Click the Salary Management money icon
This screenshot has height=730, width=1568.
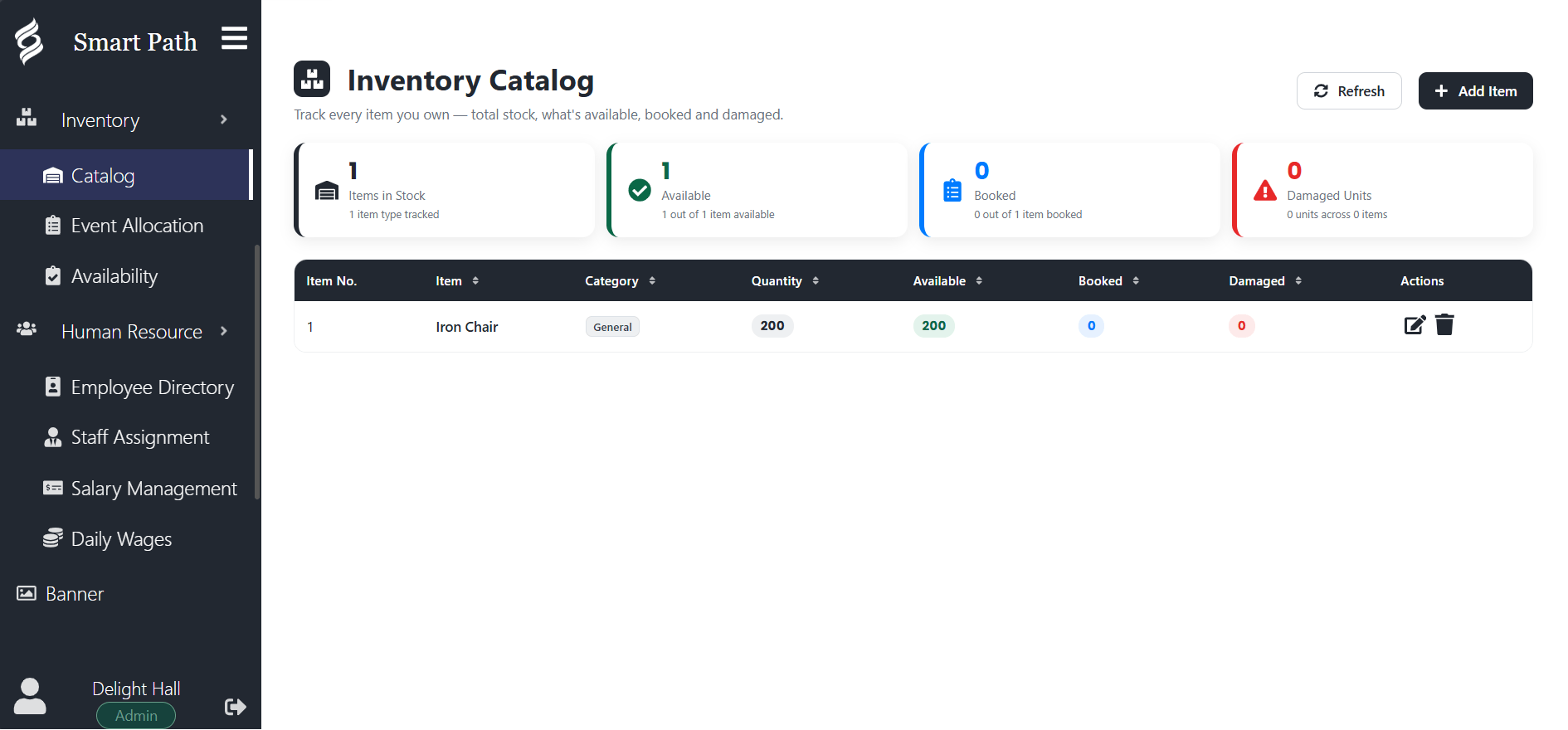(53, 488)
